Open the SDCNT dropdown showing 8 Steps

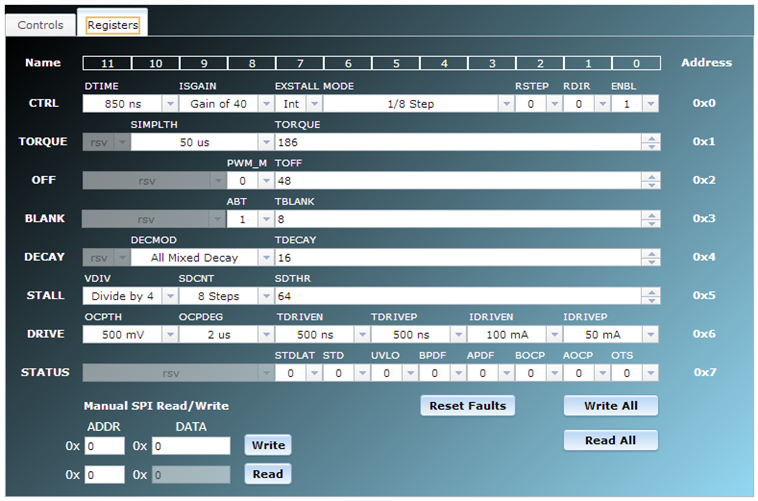point(226,296)
